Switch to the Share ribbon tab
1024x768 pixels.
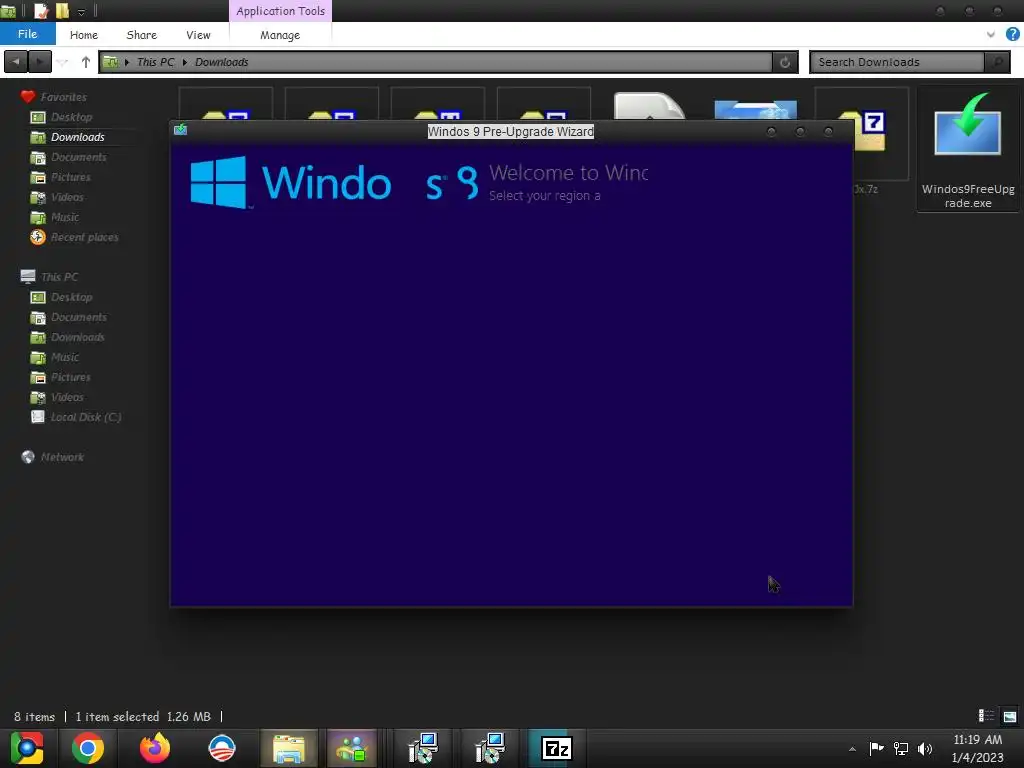coord(142,35)
